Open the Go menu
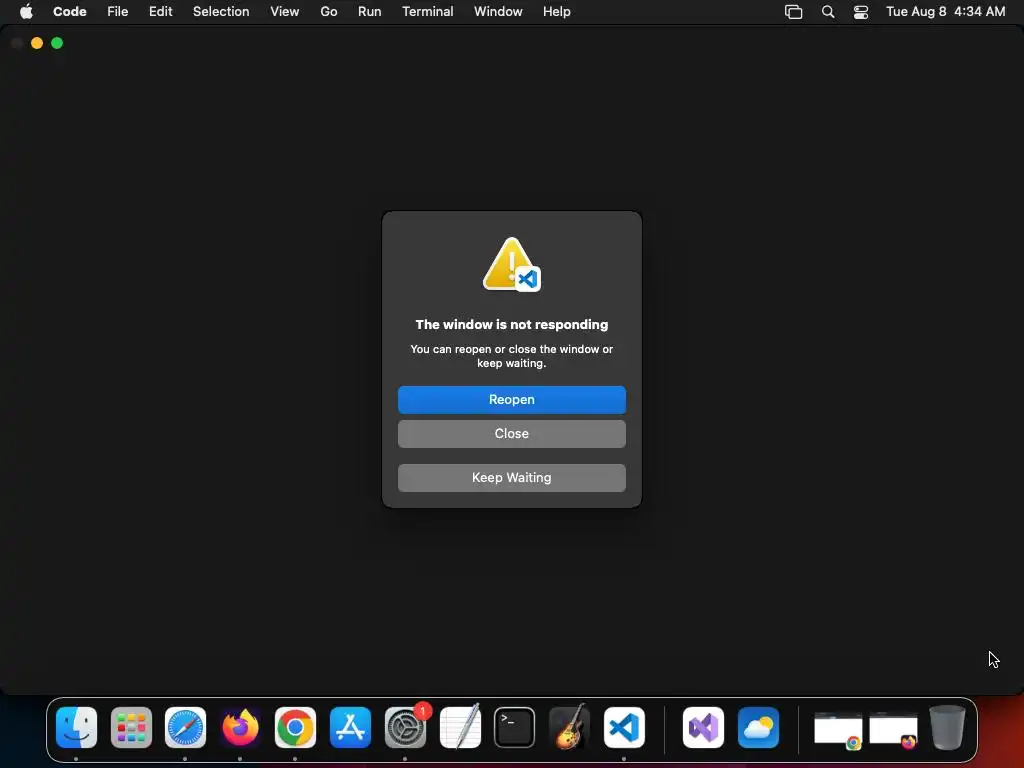The height and width of the screenshot is (768, 1024). 328,12
